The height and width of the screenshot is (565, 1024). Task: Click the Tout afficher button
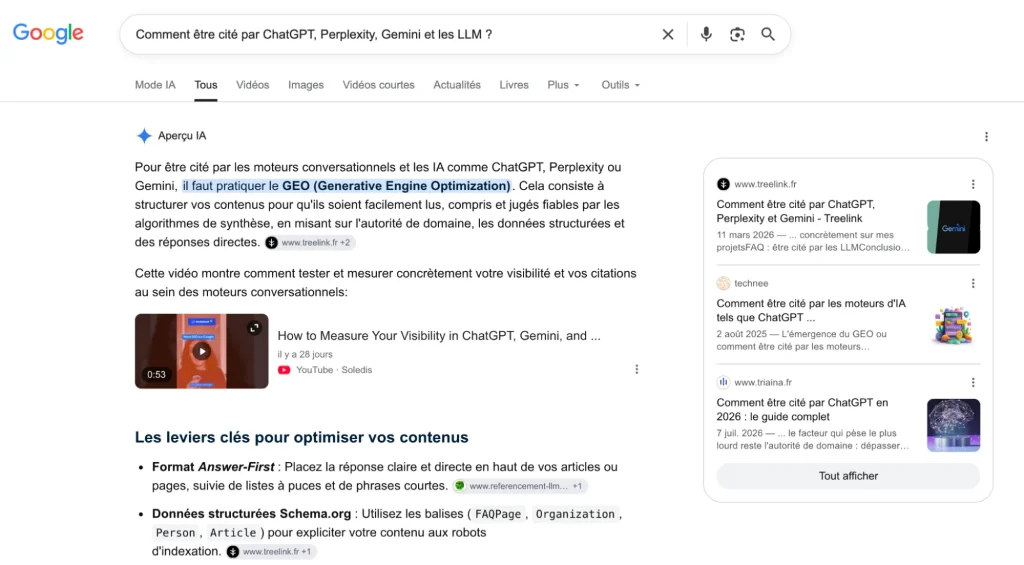click(x=848, y=476)
